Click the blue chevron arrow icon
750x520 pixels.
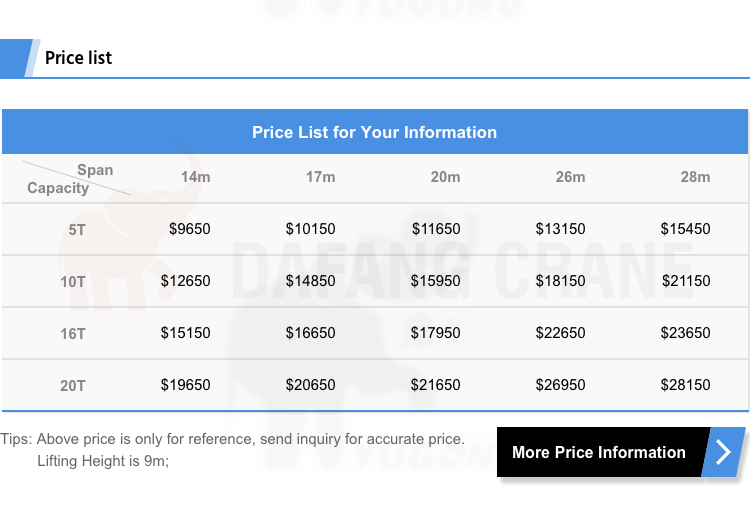723,452
